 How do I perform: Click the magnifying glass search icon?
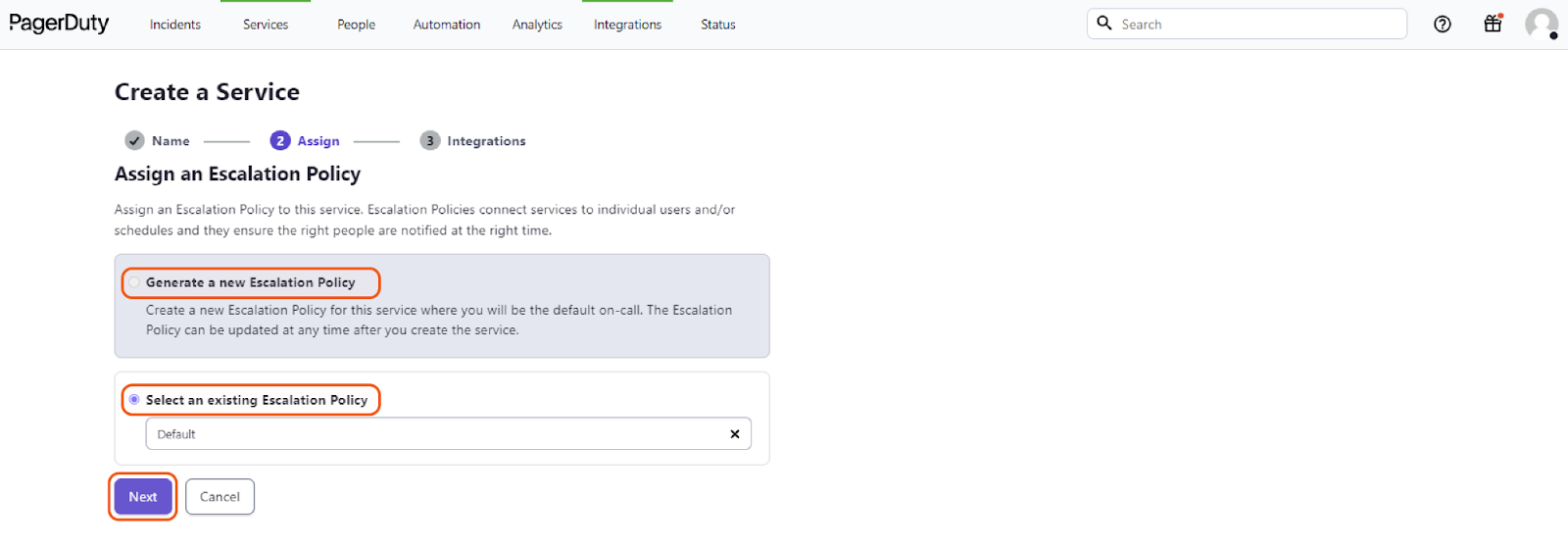(x=1104, y=24)
